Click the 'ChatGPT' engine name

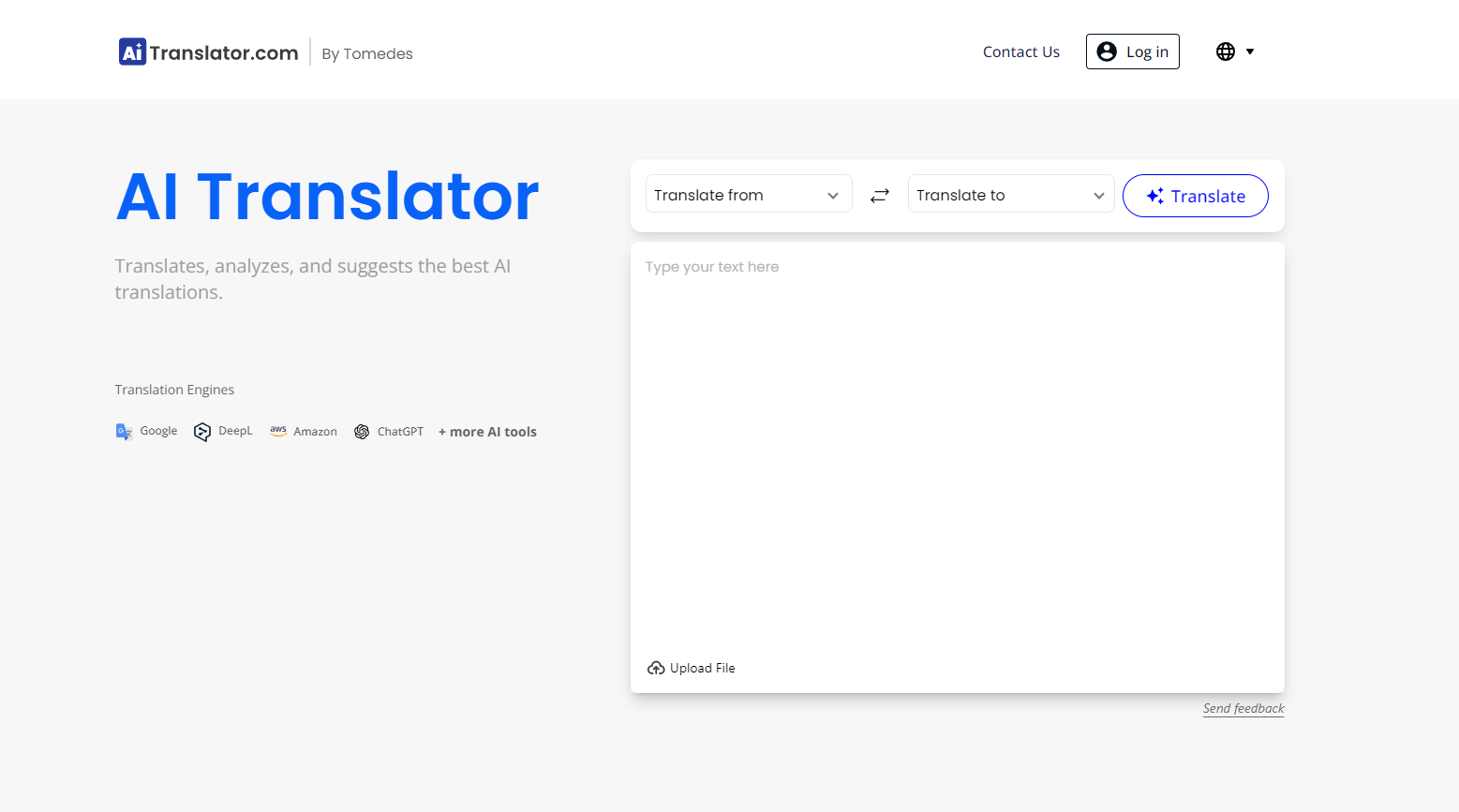coord(400,432)
